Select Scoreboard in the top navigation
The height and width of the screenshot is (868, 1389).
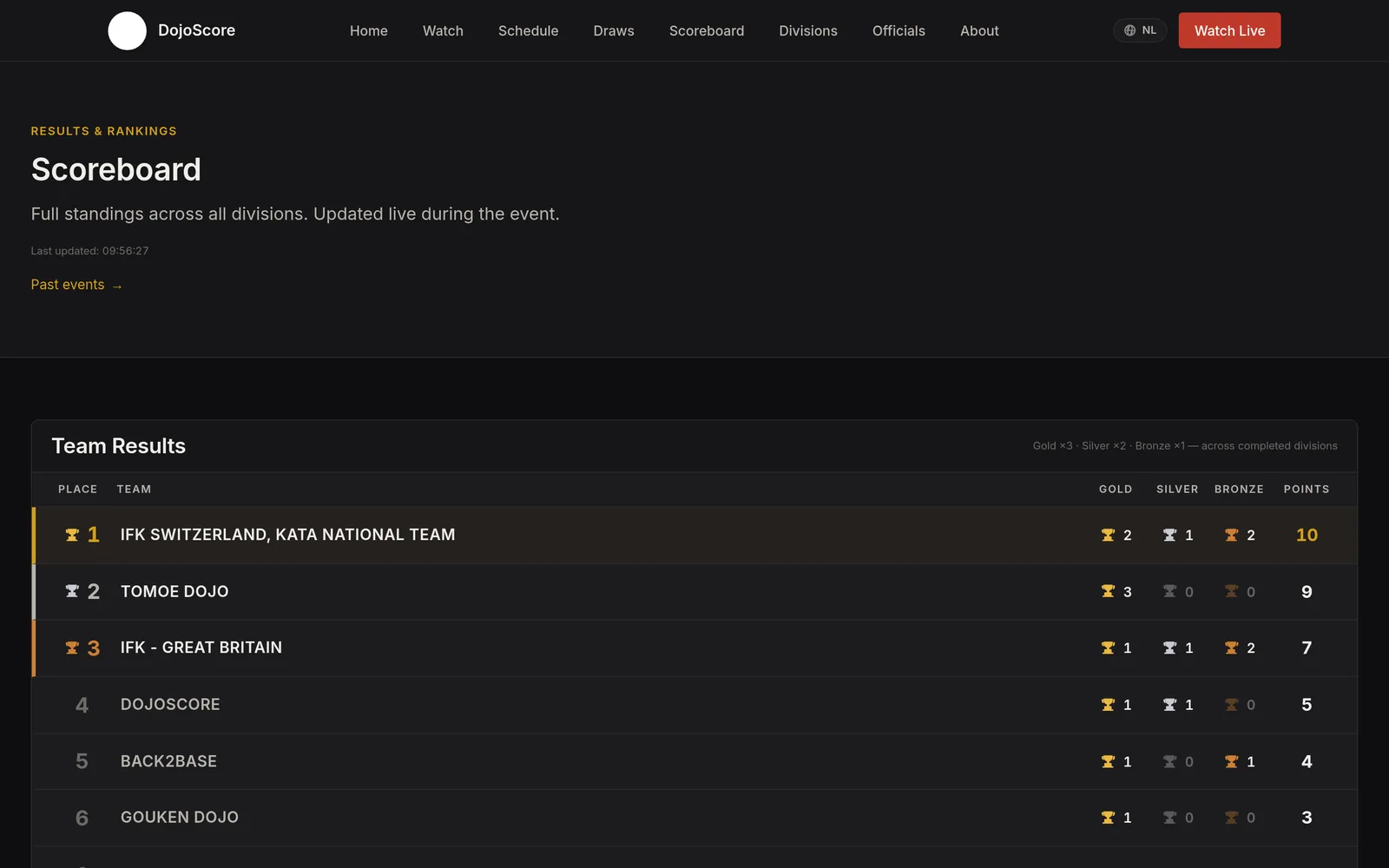pos(707,30)
